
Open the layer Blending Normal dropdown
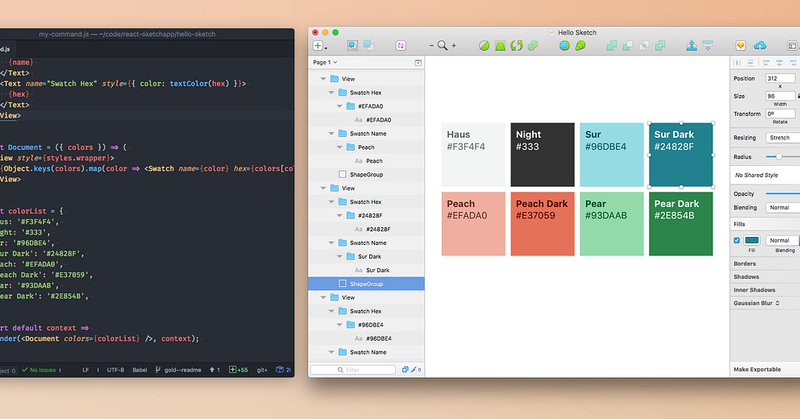[782, 208]
